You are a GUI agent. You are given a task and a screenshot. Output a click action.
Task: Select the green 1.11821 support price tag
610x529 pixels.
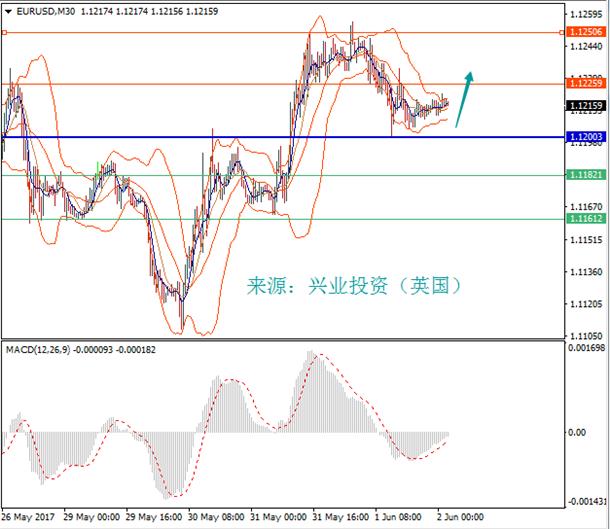pos(586,175)
